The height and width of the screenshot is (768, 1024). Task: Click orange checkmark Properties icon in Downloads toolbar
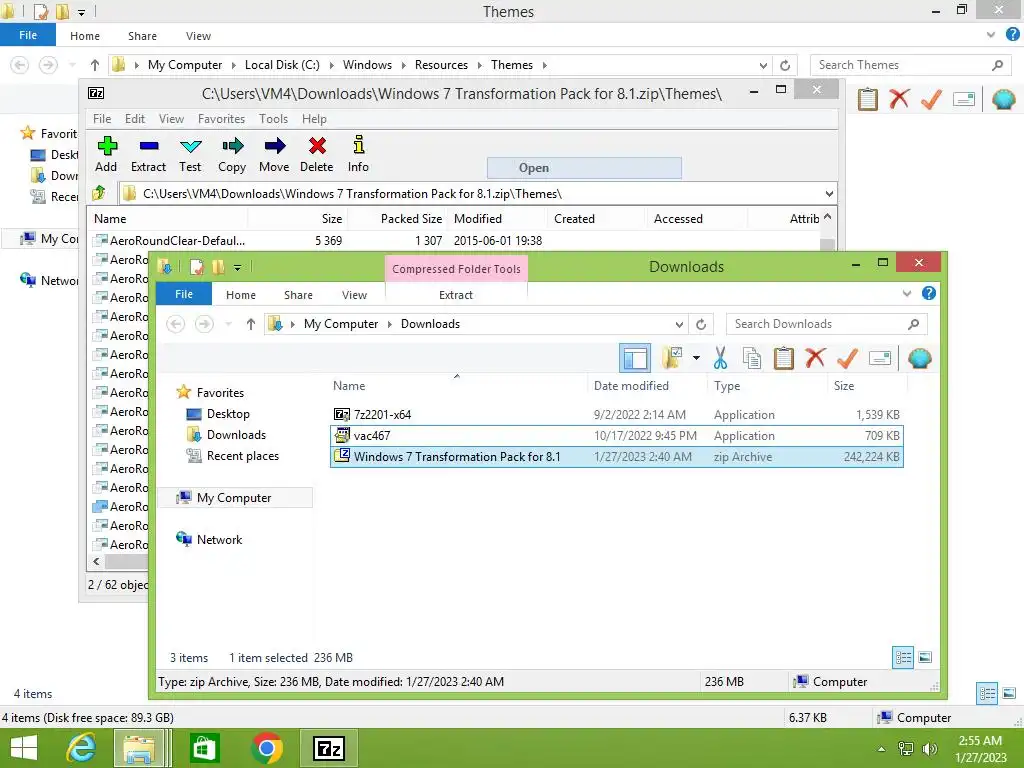coord(847,358)
